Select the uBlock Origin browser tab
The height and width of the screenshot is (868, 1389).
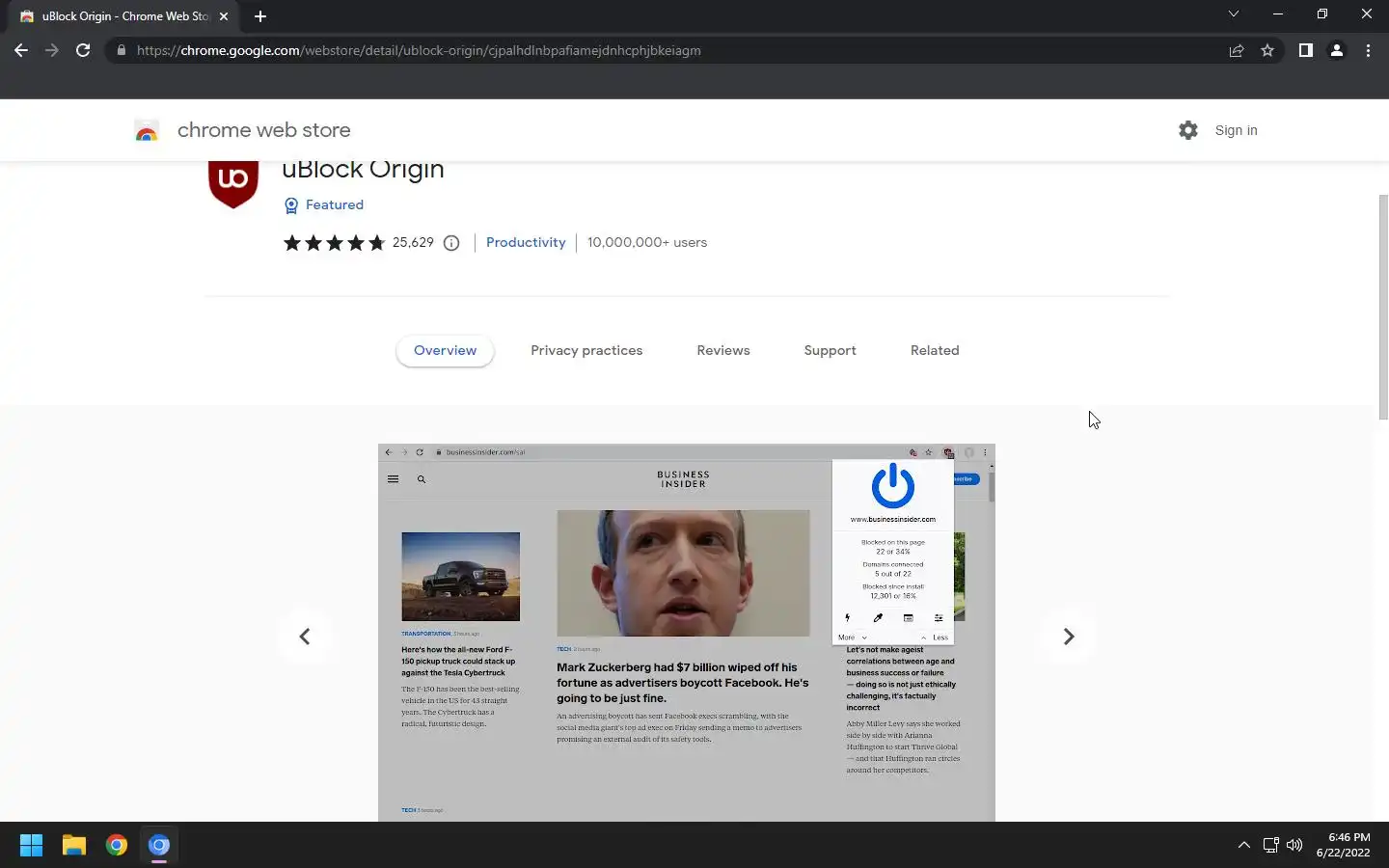click(x=123, y=16)
